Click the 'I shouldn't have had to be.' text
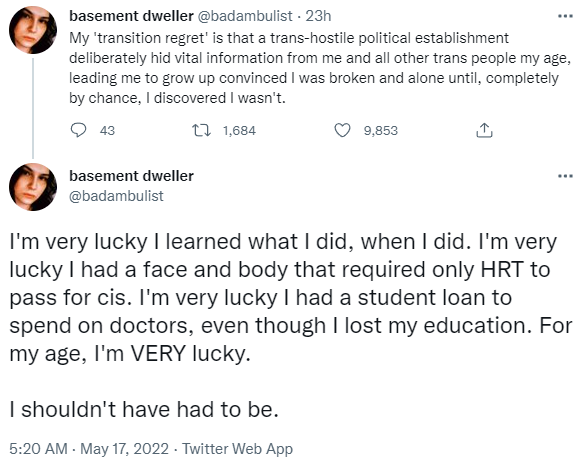The height and width of the screenshot is (473, 587). tap(144, 409)
